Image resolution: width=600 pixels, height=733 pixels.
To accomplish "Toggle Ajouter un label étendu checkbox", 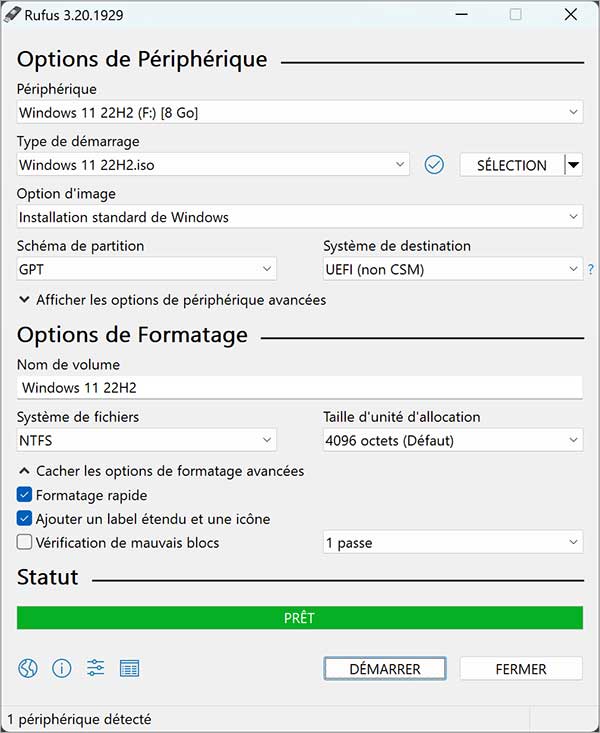I will [24, 518].
